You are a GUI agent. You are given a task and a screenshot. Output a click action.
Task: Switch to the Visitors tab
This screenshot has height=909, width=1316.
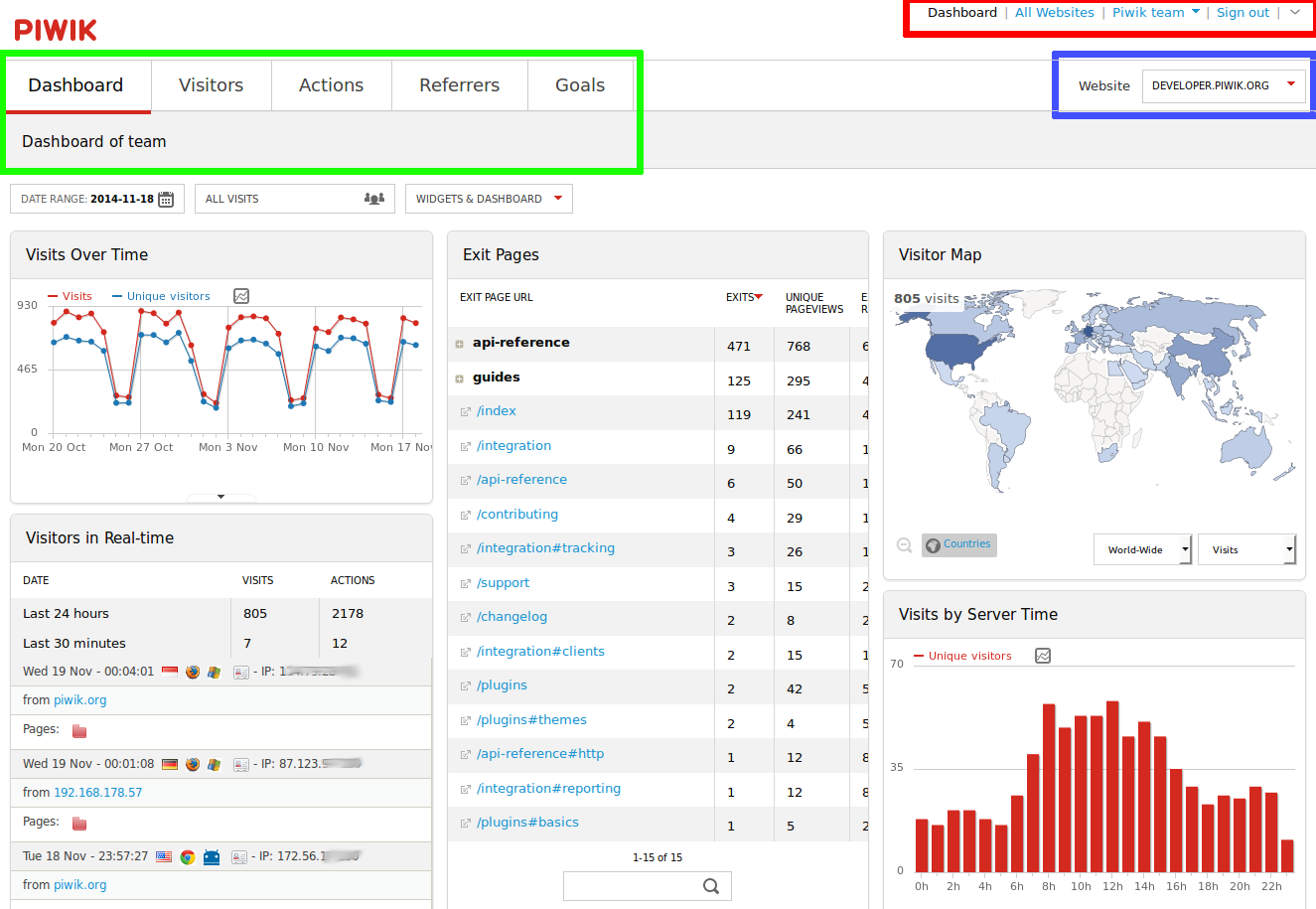tap(211, 85)
